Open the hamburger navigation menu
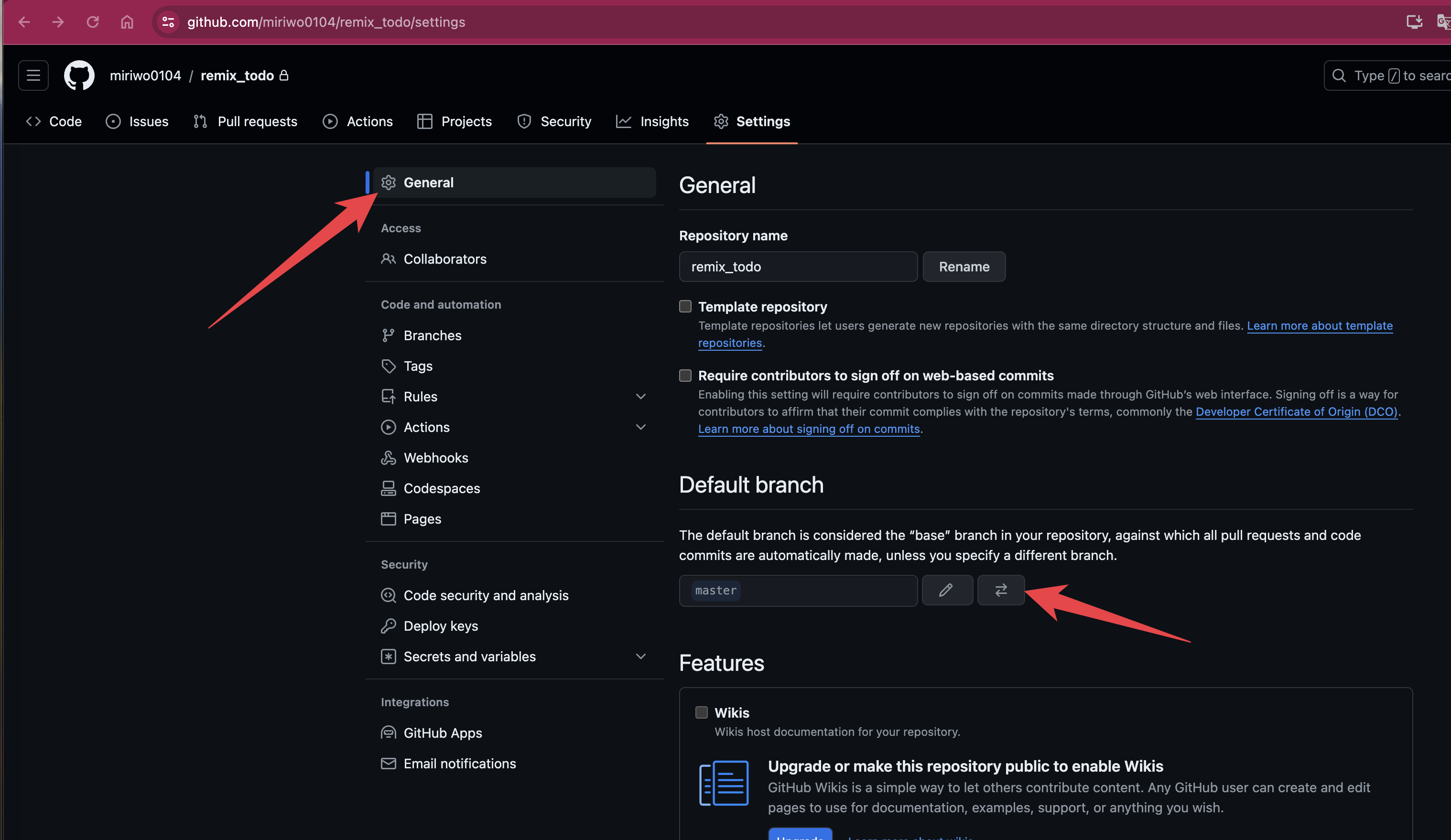Viewport: 1451px width, 840px height. [x=33, y=75]
